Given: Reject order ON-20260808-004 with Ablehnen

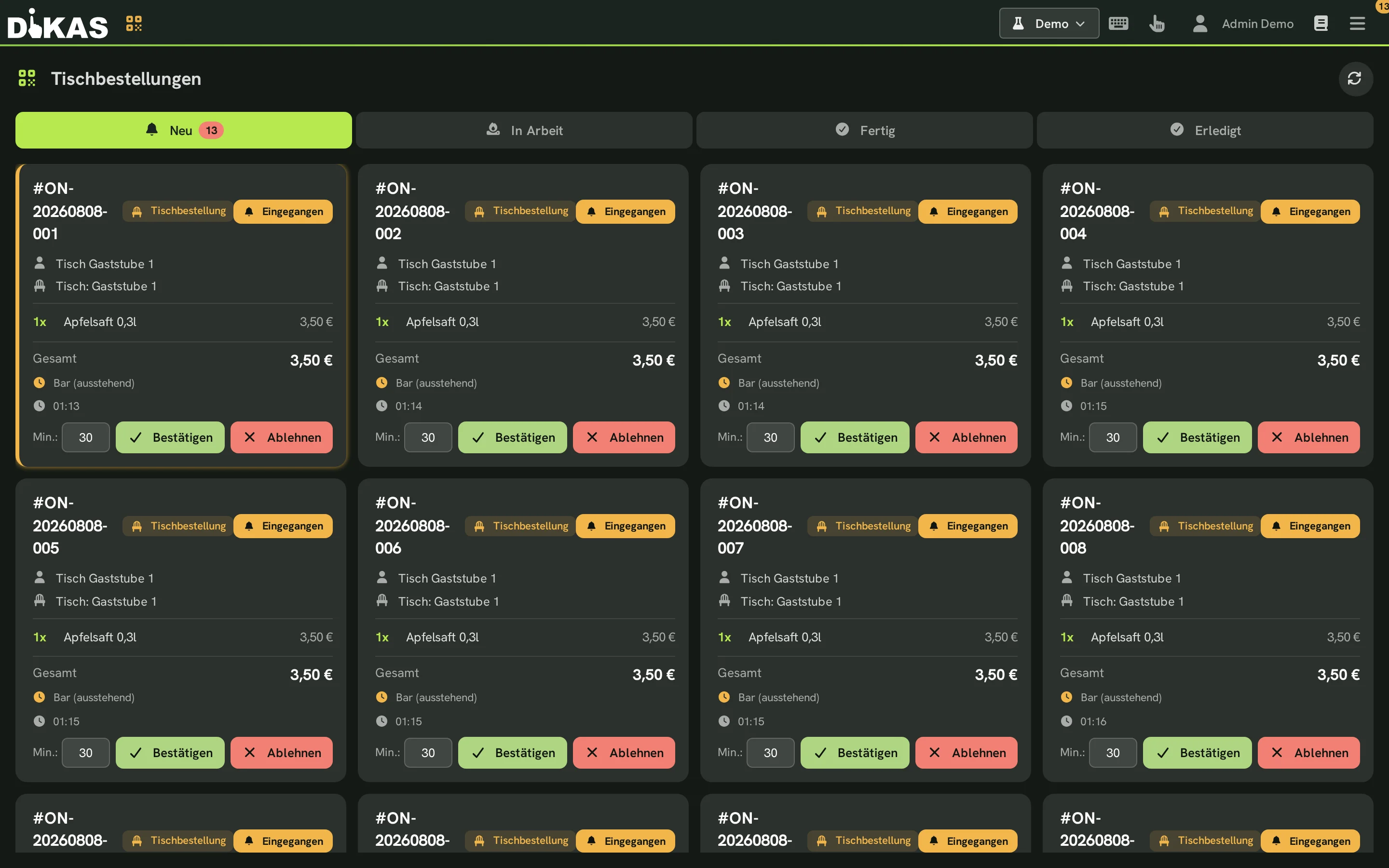Looking at the screenshot, I should 1308,437.
